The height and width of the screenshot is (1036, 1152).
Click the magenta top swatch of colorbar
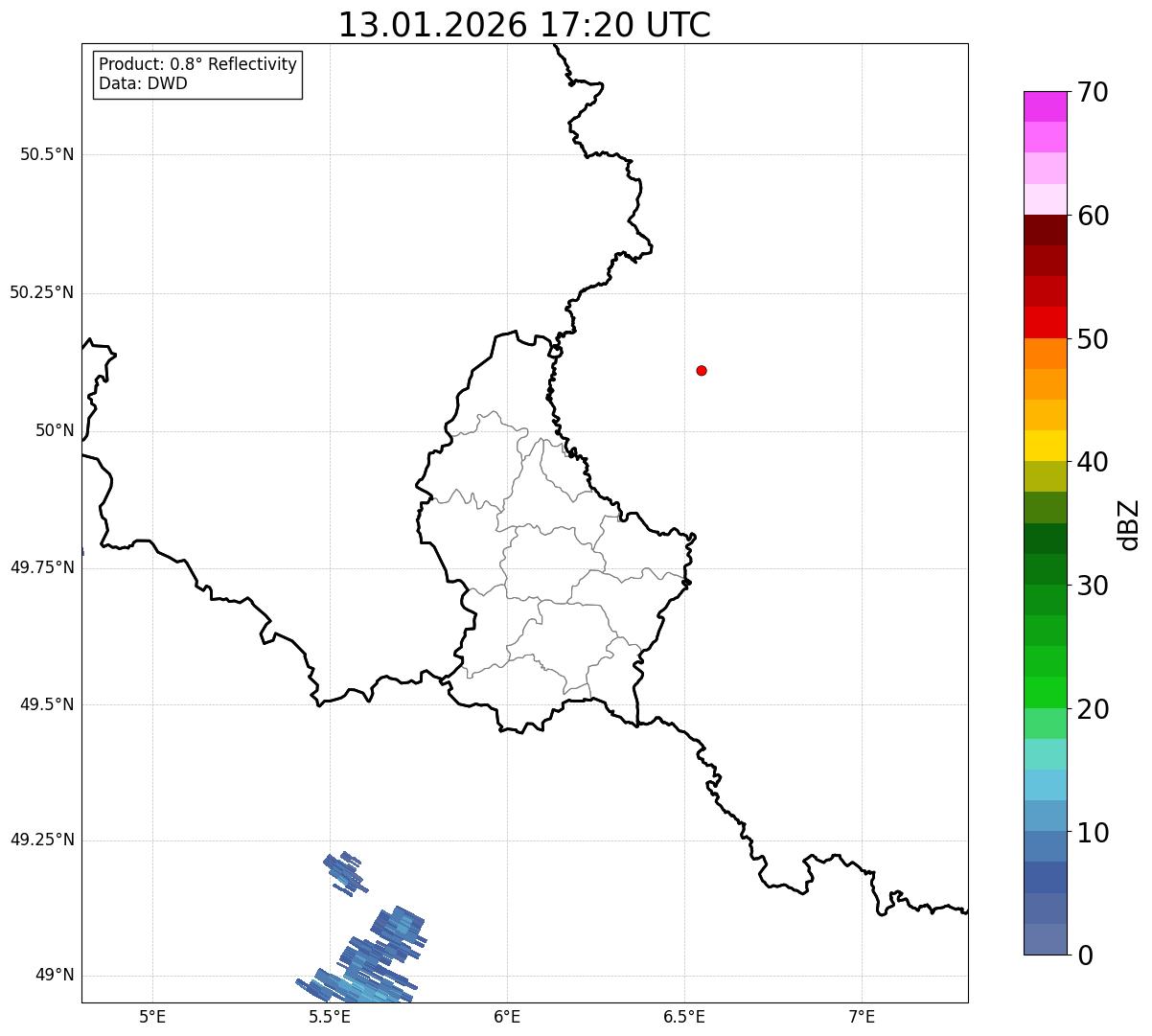(x=1045, y=106)
